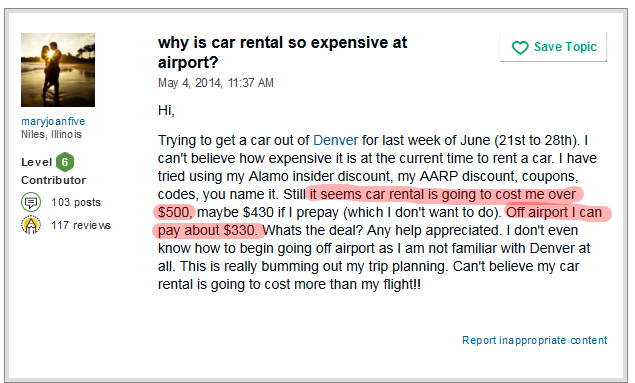This screenshot has width=635, height=383.
Task: Open the maryjoanfive username link
Action: [53, 121]
